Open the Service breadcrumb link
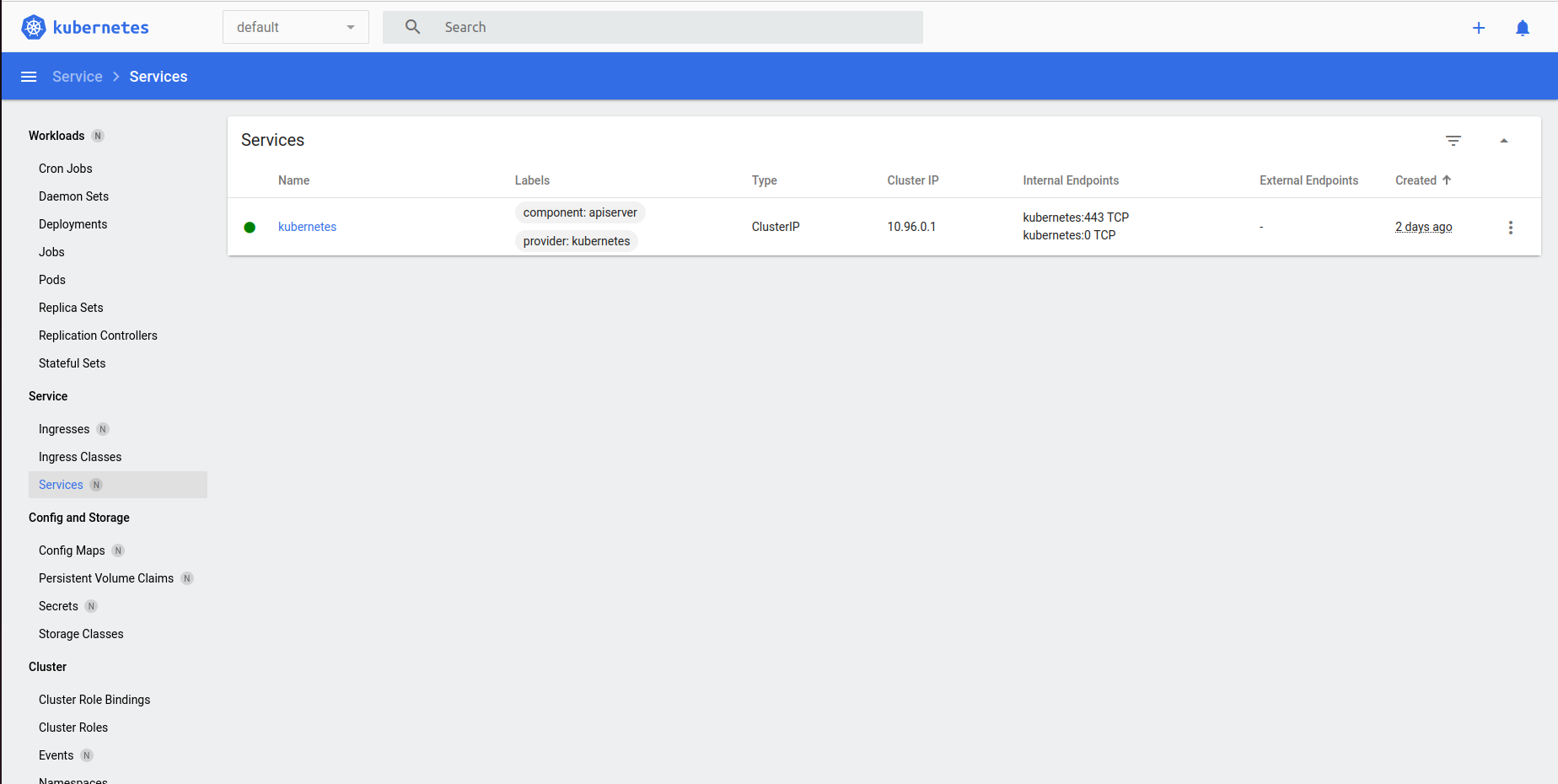Viewport: 1558px width, 784px height. (77, 76)
